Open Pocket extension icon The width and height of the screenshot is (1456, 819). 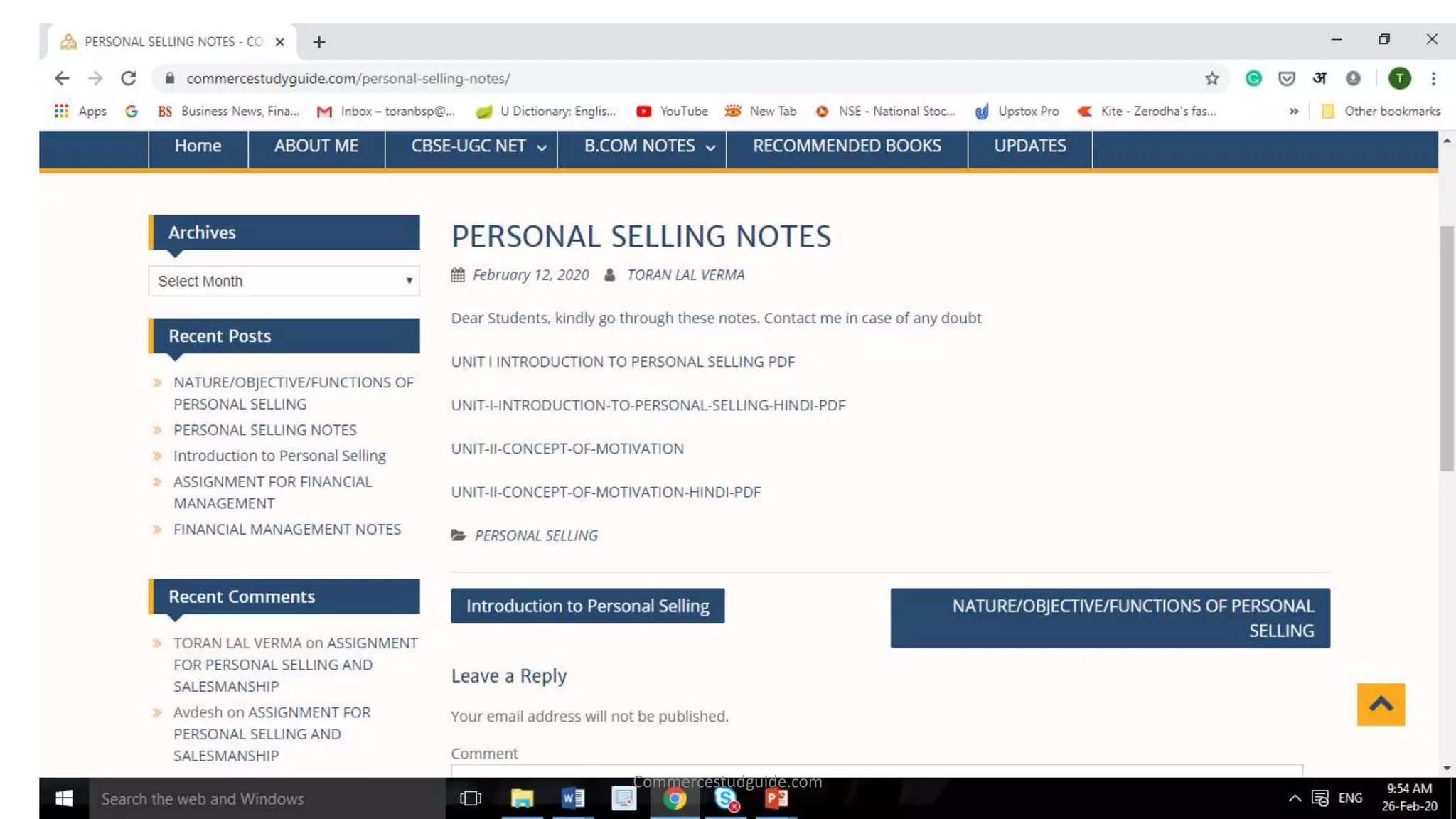(x=1287, y=78)
